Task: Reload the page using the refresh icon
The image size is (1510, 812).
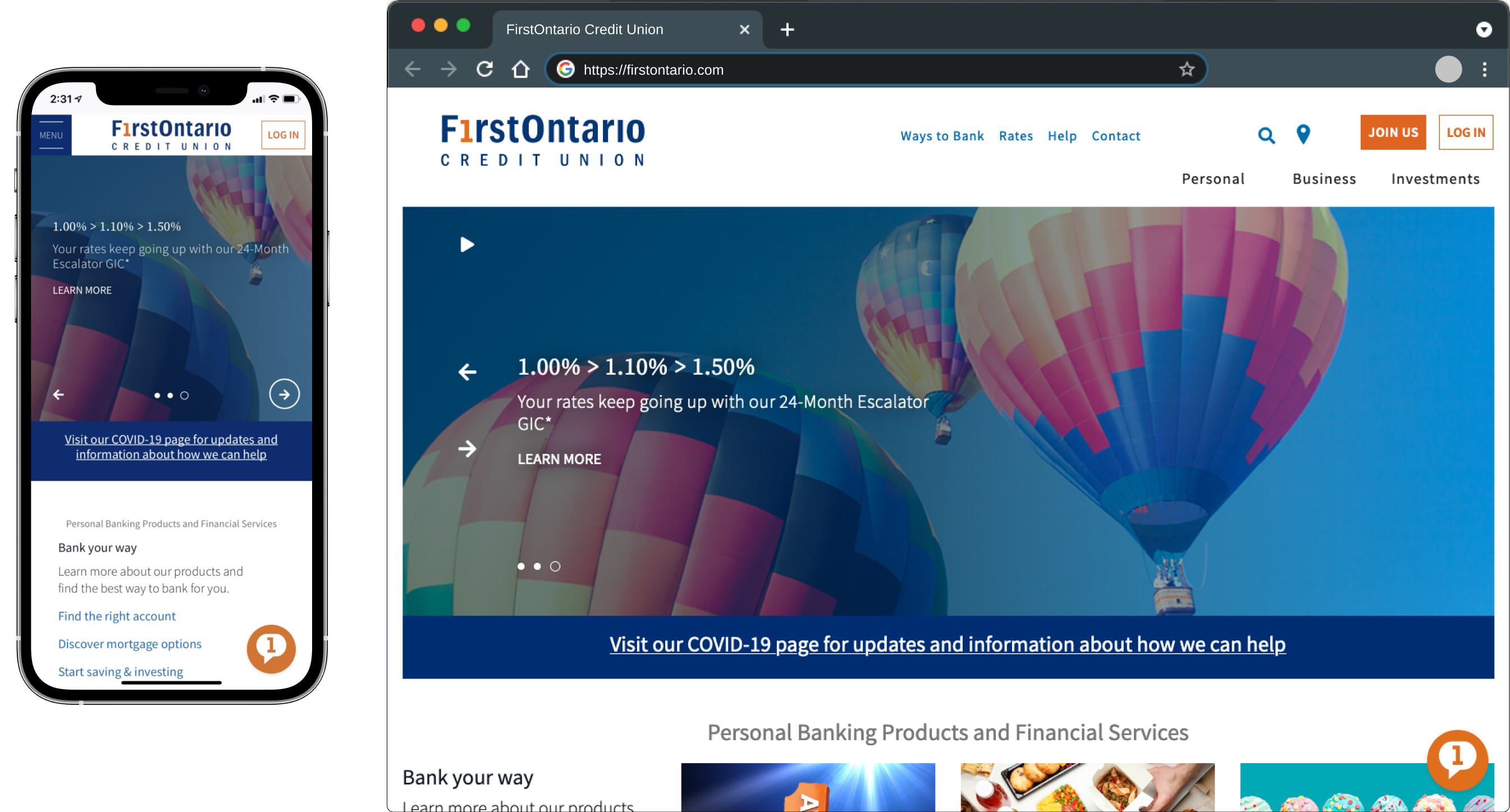Action: pos(484,68)
